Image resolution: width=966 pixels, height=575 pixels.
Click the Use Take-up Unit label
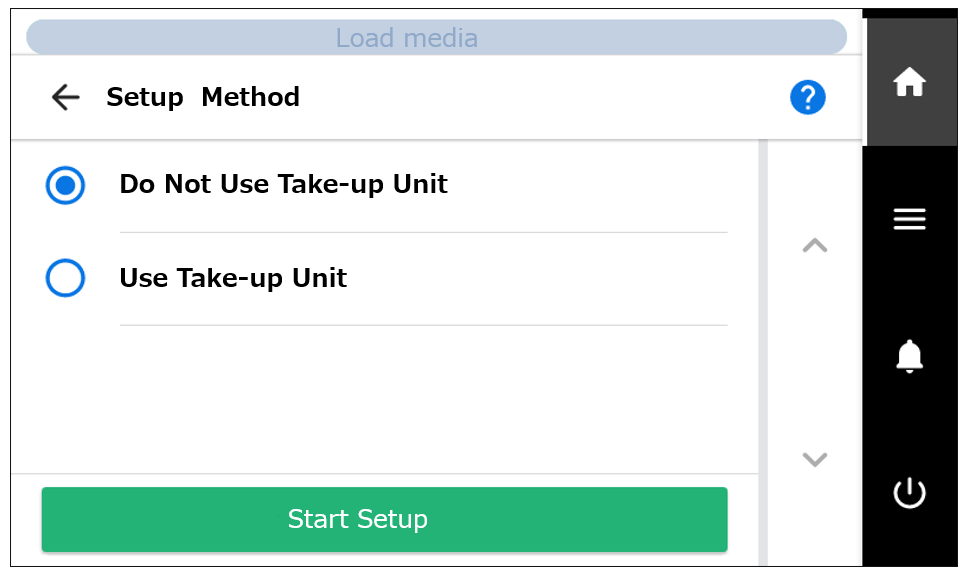click(233, 278)
